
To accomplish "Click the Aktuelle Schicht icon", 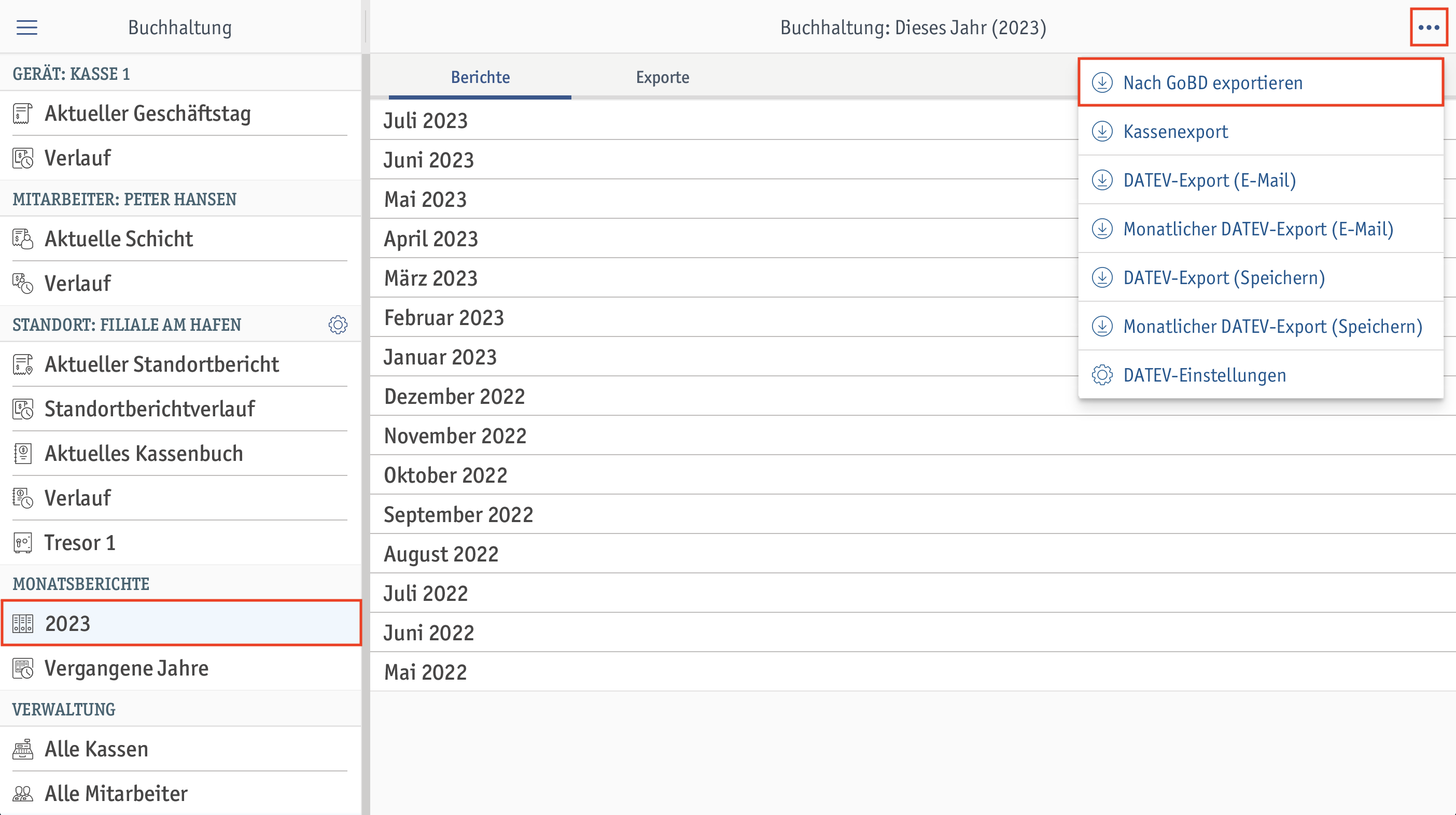I will coord(23,239).
